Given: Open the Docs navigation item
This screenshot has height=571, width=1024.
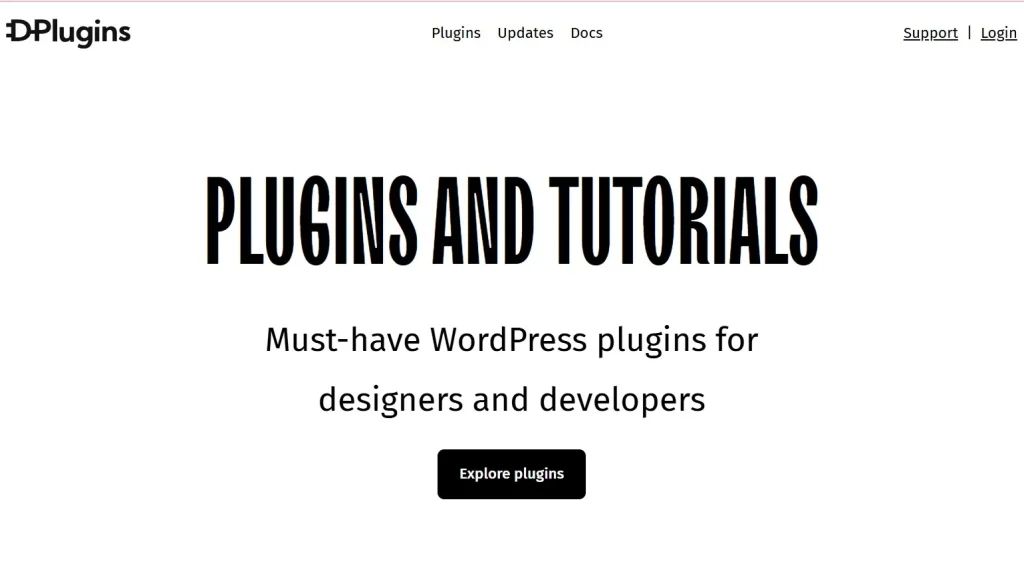Looking at the screenshot, I should (586, 33).
